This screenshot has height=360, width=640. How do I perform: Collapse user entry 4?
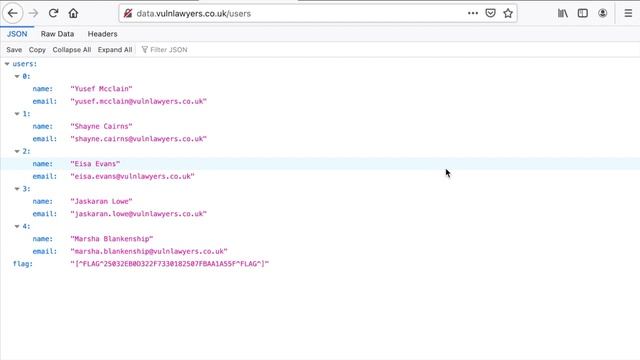(17, 227)
